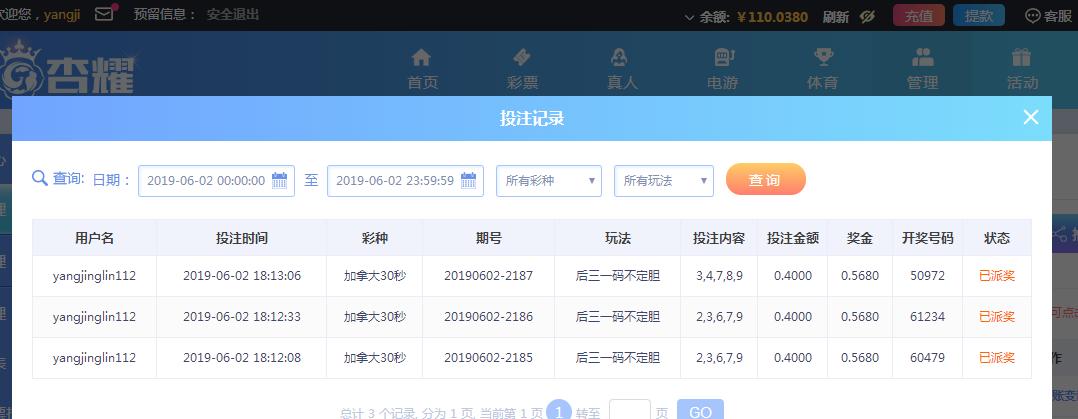Click winning number 61234

point(927,317)
